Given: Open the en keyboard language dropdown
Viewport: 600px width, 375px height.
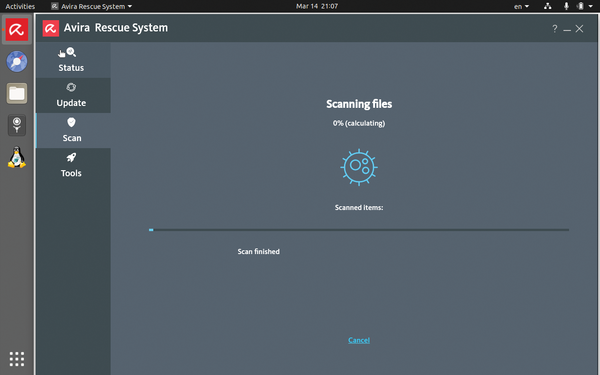Looking at the screenshot, I should (521, 6).
